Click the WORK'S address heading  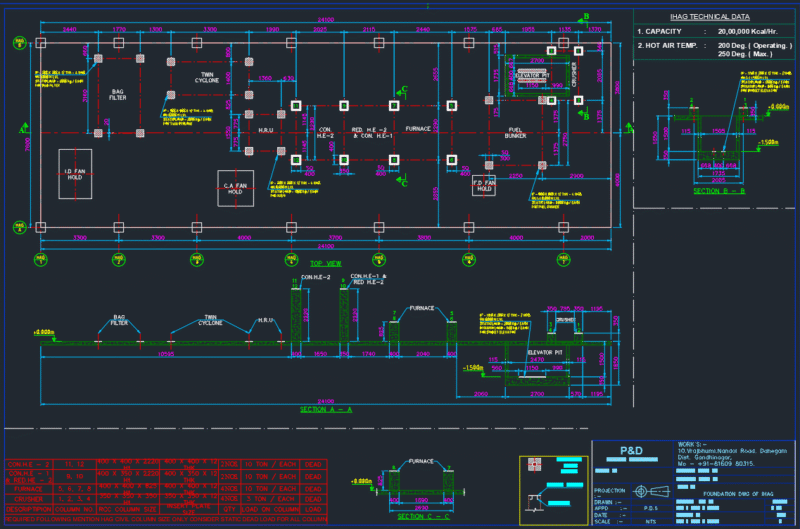click(692, 444)
